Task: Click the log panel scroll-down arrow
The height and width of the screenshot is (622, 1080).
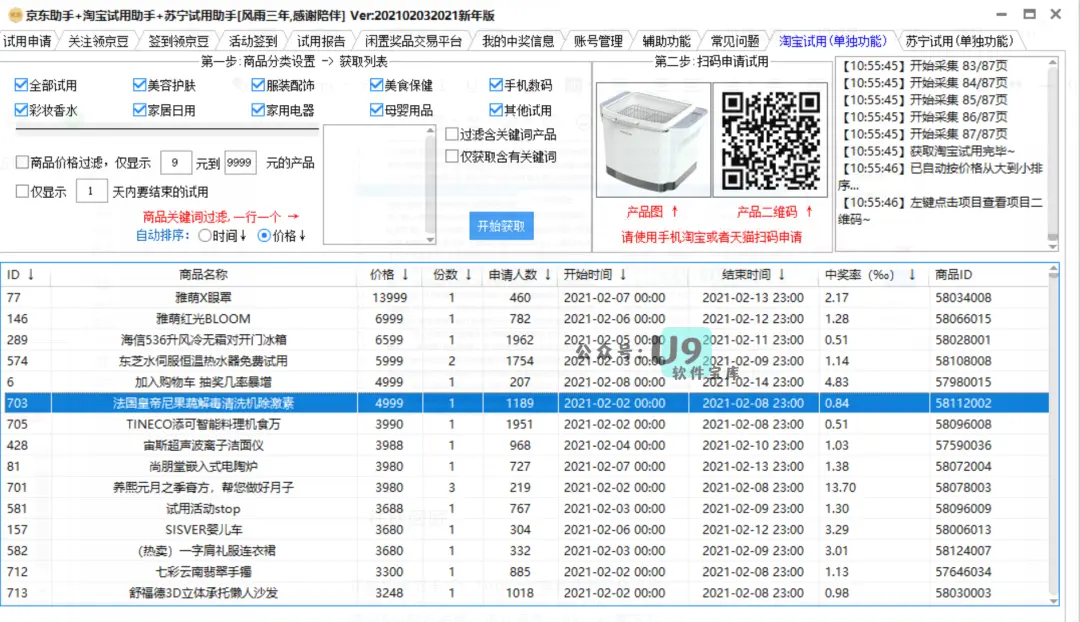Action: pyautogui.click(x=1052, y=246)
